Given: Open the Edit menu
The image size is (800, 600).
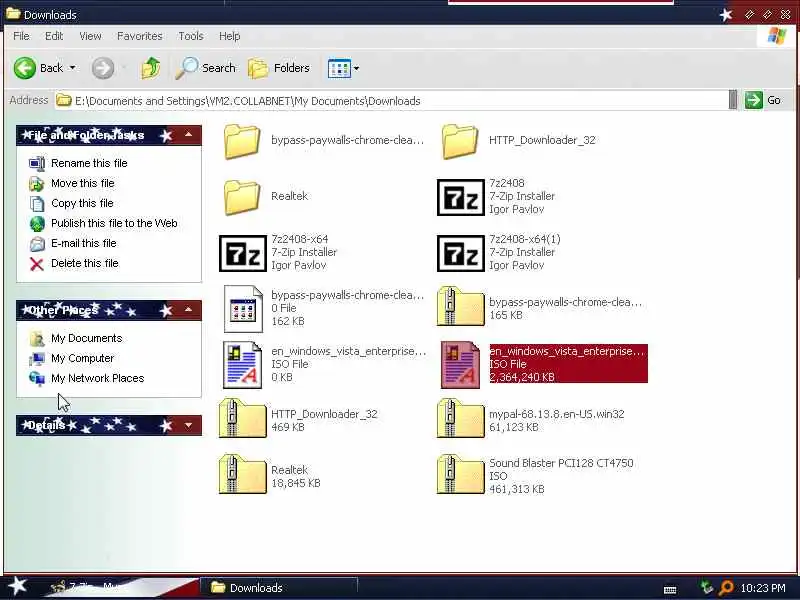Looking at the screenshot, I should point(54,36).
